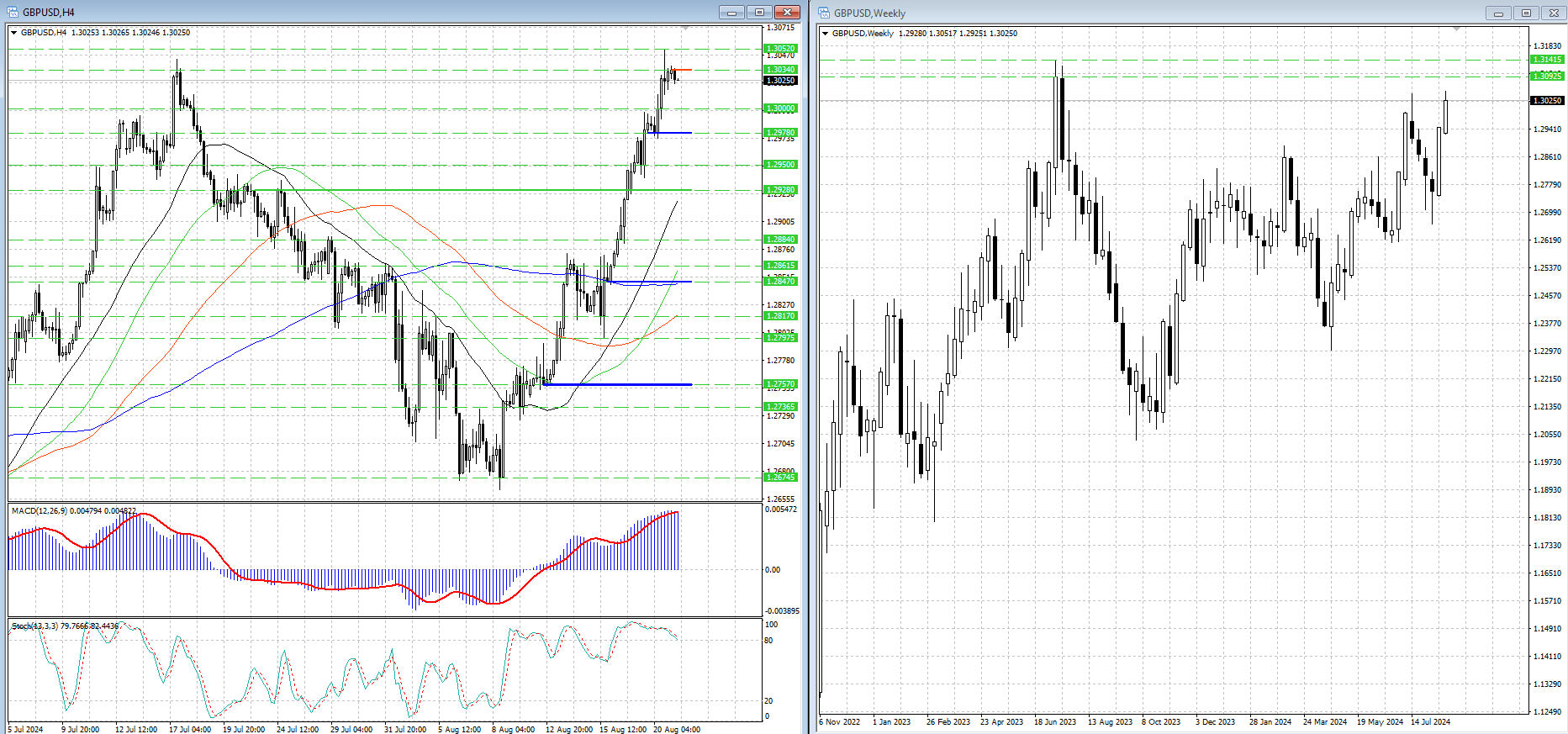This screenshot has height=734, width=1568.
Task: Click the GBPUSD,Weekly OHLC header text
Action: (925, 34)
